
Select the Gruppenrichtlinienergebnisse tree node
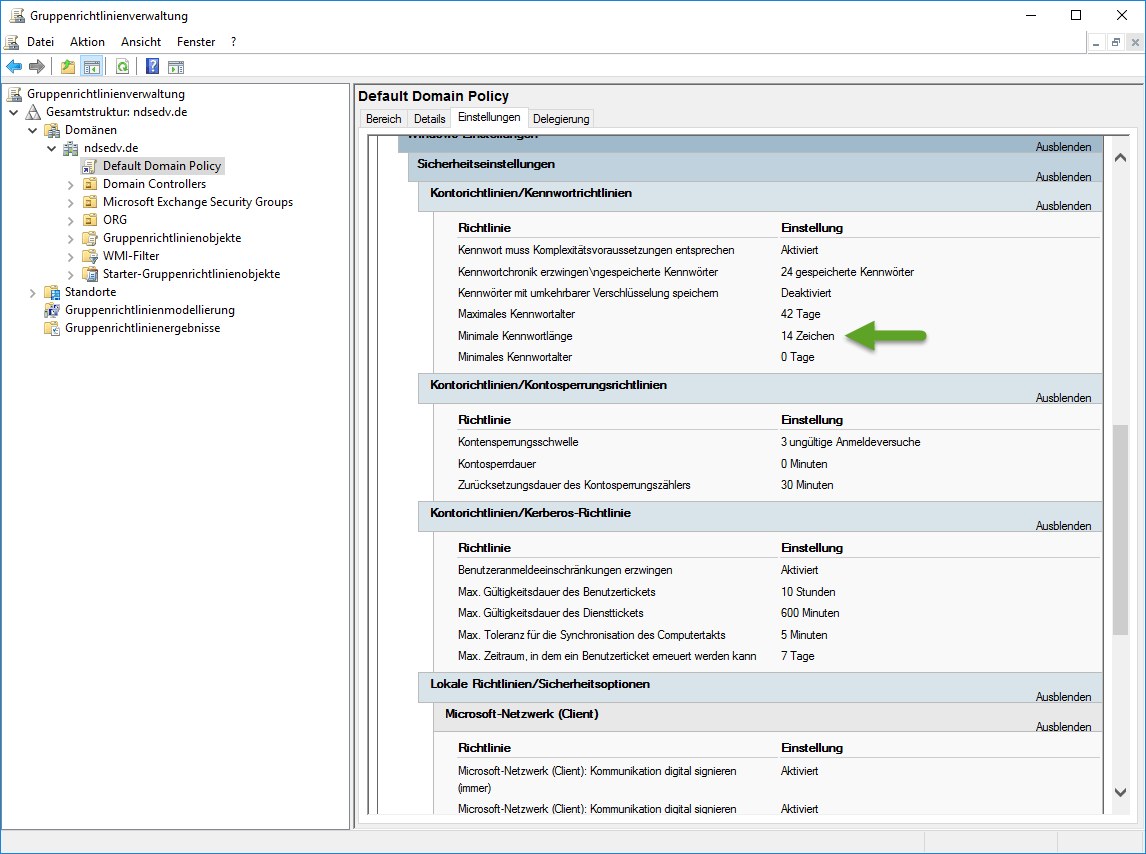(142, 328)
